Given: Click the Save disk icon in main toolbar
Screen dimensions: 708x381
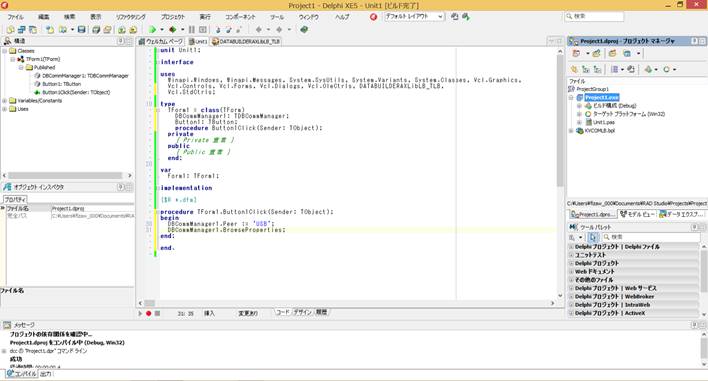Looking at the screenshot, I should [x=81, y=30].
